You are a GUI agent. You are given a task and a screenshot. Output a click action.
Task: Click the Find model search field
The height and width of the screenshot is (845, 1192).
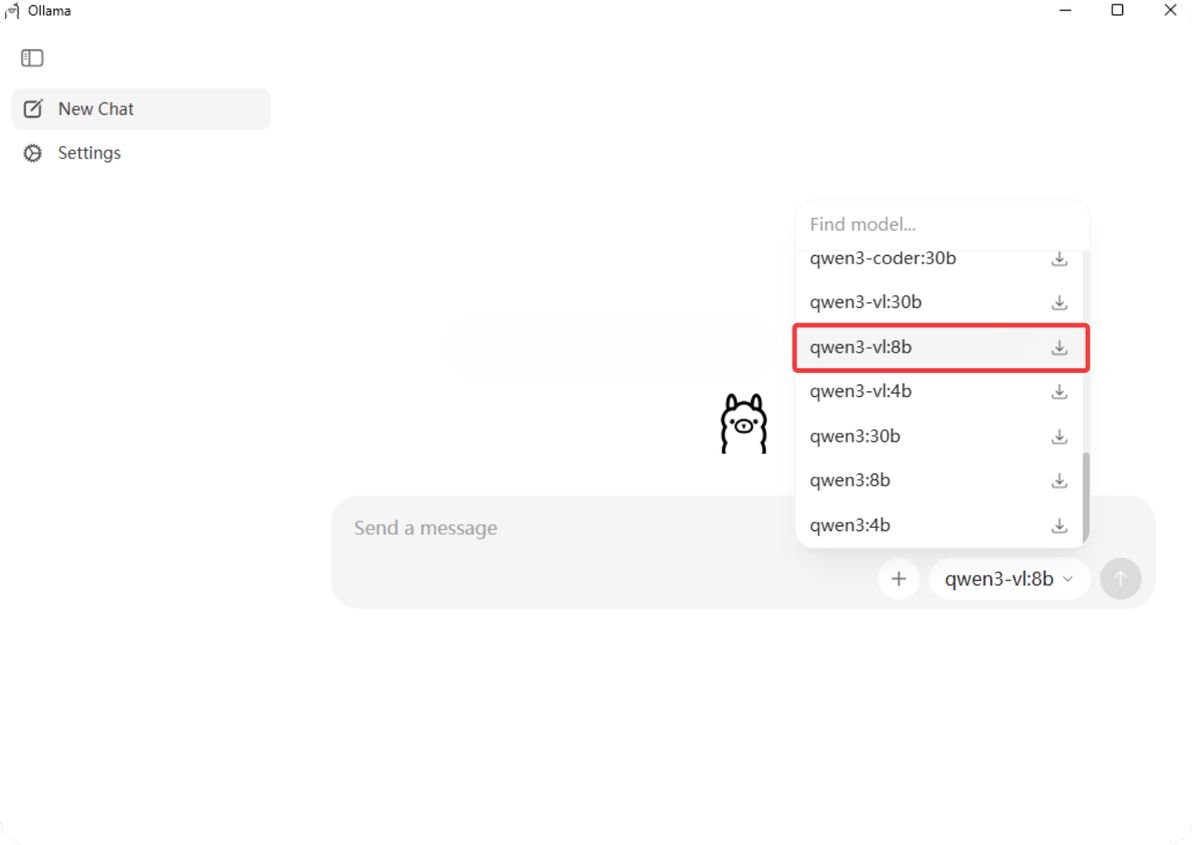point(942,224)
